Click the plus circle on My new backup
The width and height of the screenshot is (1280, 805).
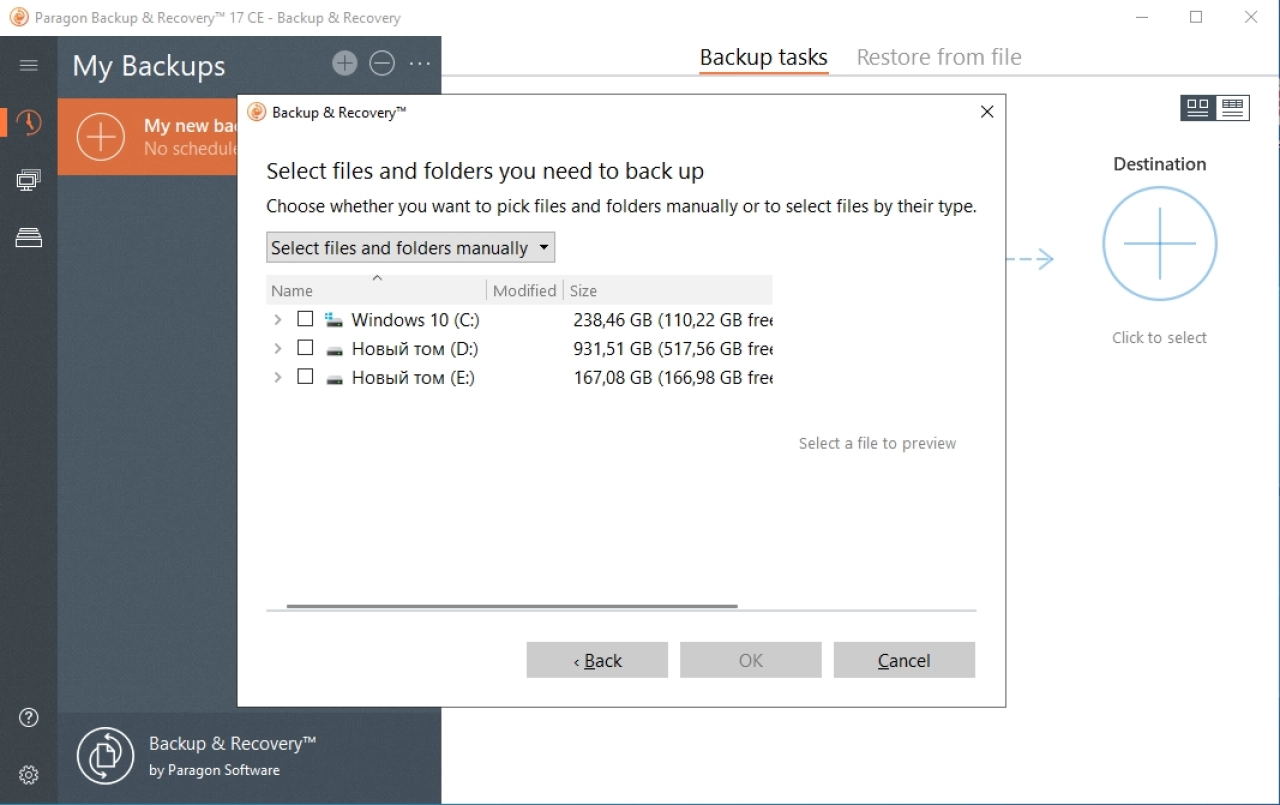pyautogui.click(x=101, y=137)
